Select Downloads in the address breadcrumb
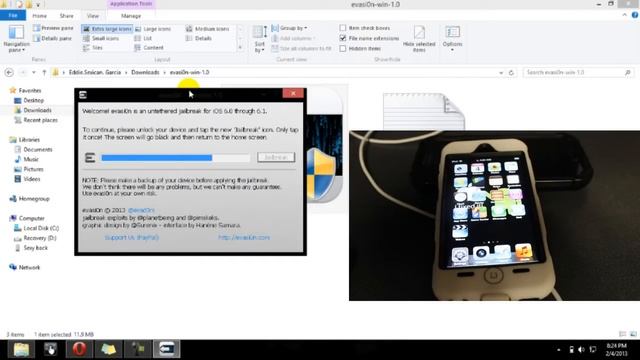Viewport: 640px width, 360px height. click(145, 72)
